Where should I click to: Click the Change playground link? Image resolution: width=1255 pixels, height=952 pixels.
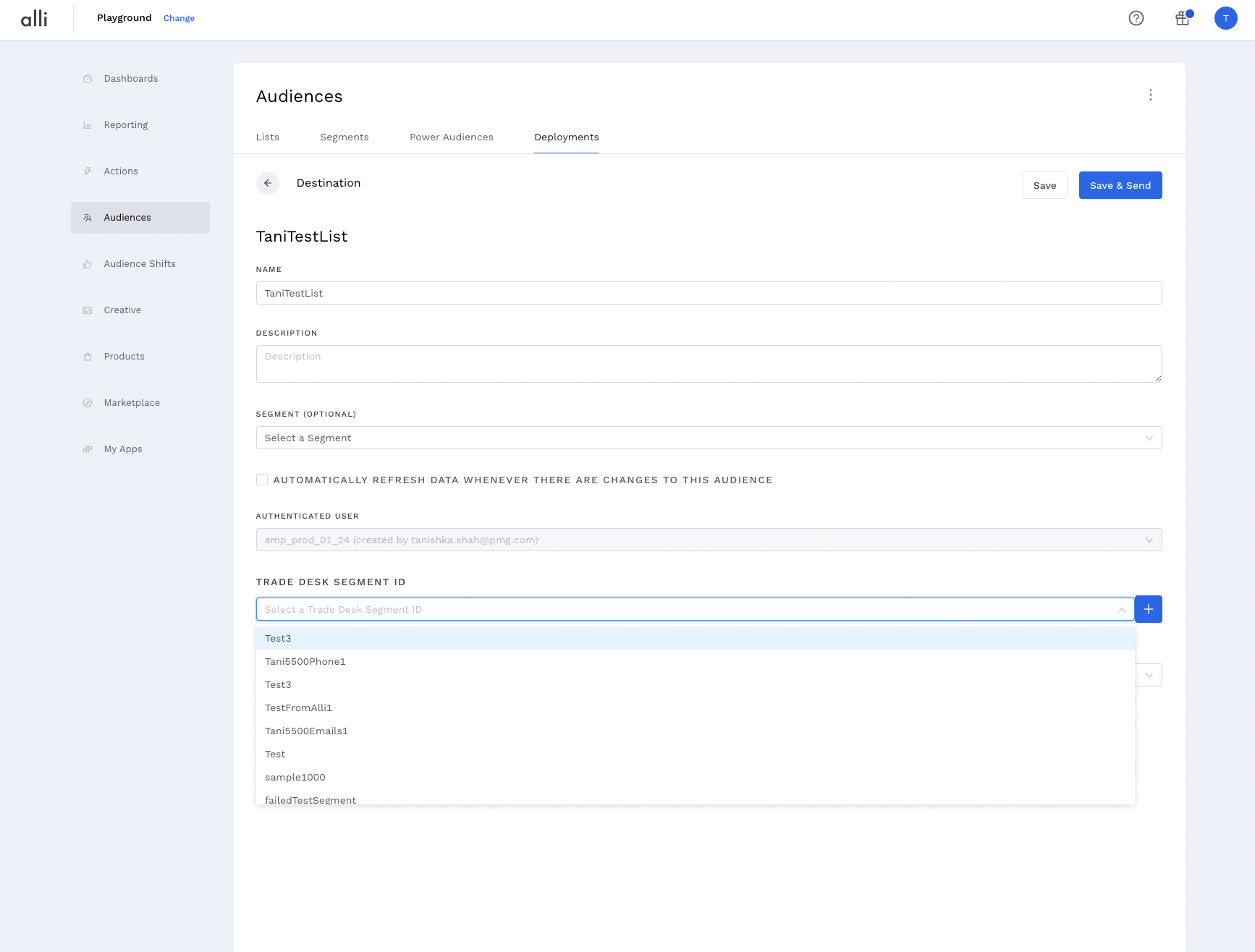tap(179, 18)
